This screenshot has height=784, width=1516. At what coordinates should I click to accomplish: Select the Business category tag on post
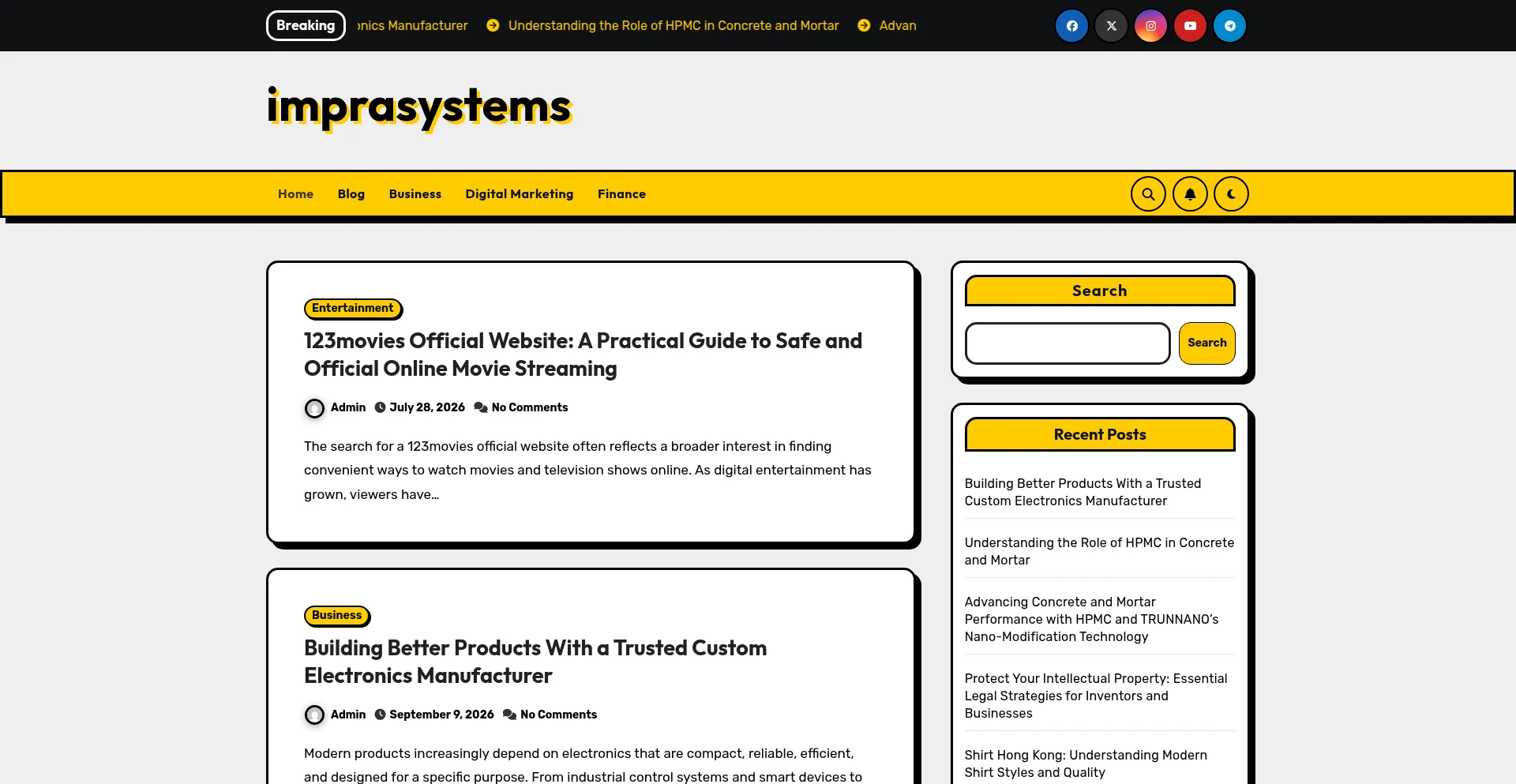point(336,615)
